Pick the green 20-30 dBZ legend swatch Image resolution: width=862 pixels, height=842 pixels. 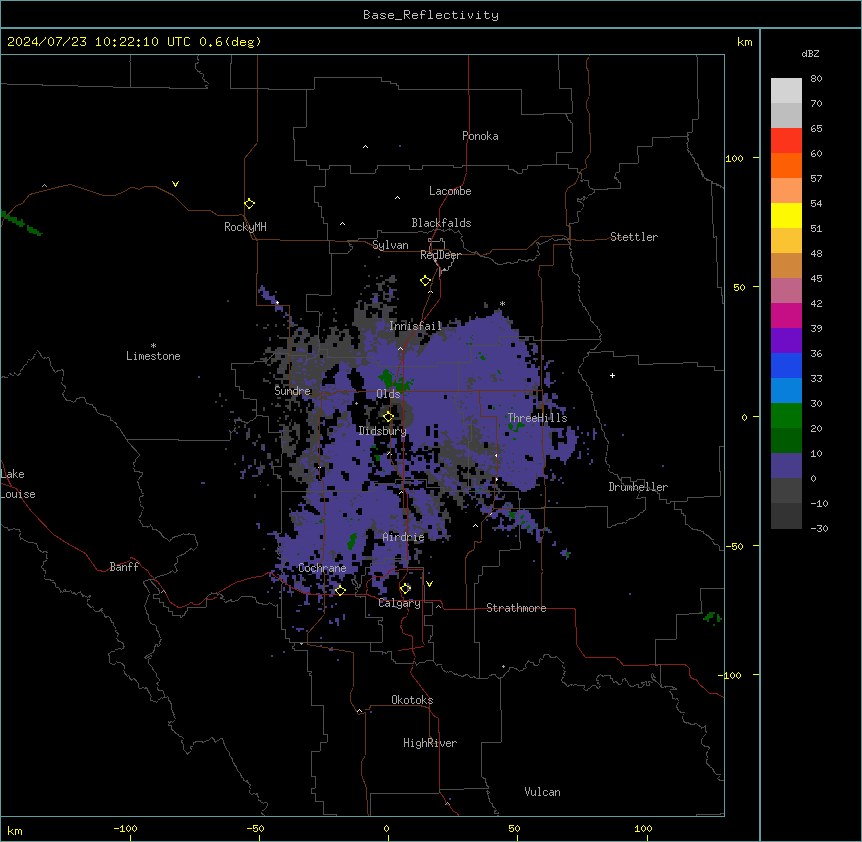tap(786, 416)
